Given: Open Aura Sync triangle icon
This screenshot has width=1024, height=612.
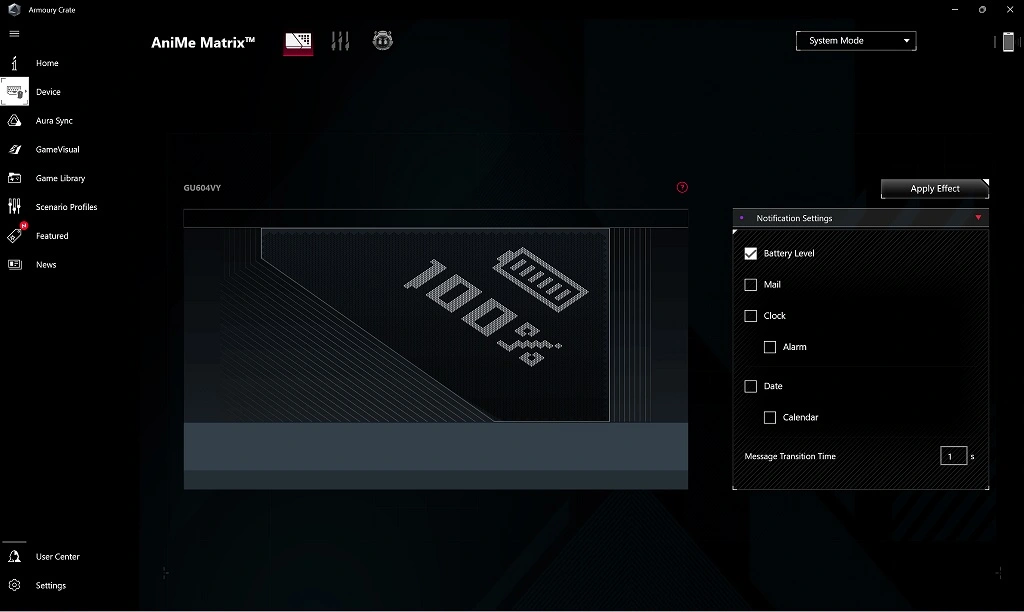Looking at the screenshot, I should pos(14,120).
